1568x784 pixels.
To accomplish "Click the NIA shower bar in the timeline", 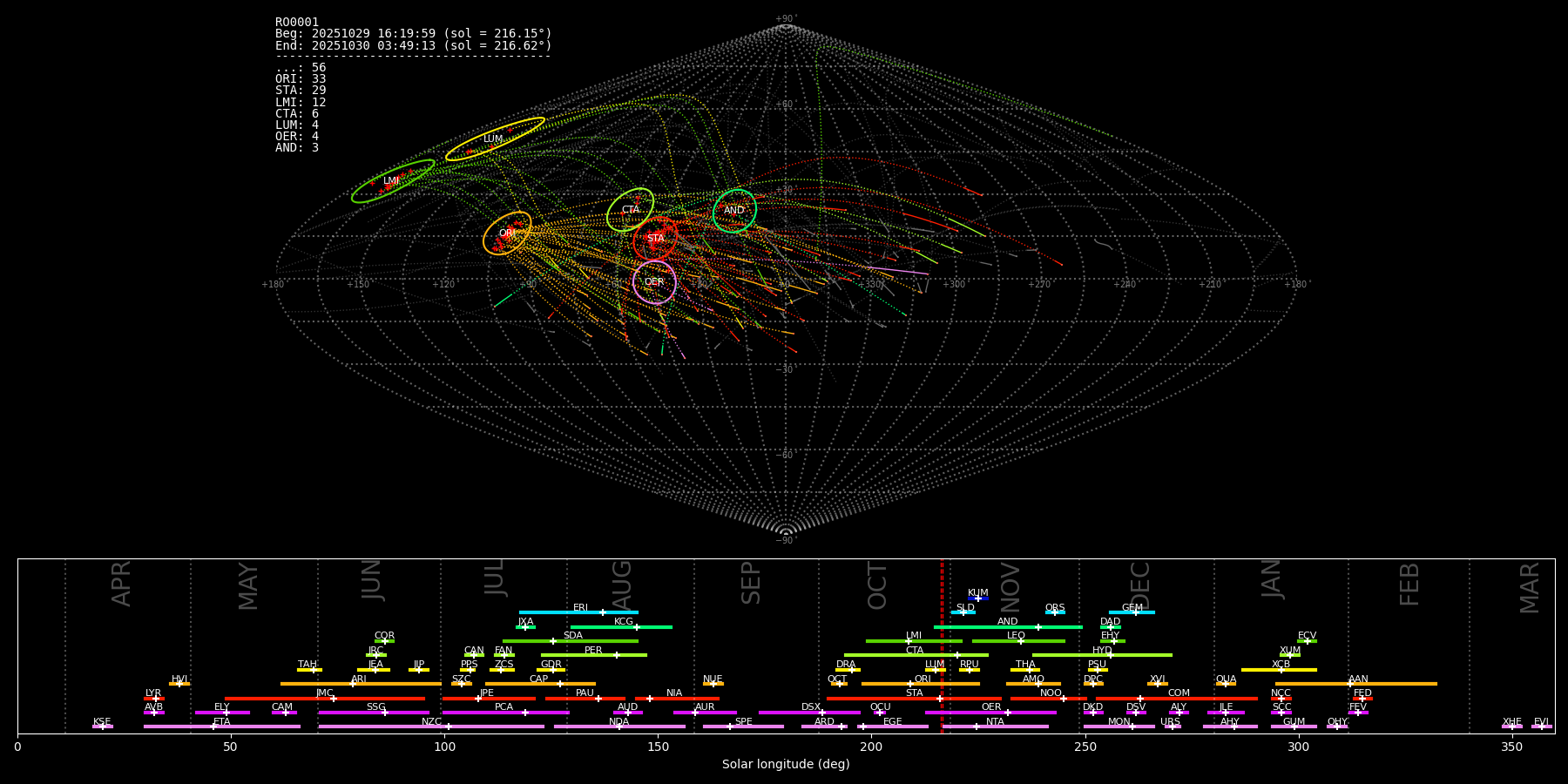I will pos(677,699).
